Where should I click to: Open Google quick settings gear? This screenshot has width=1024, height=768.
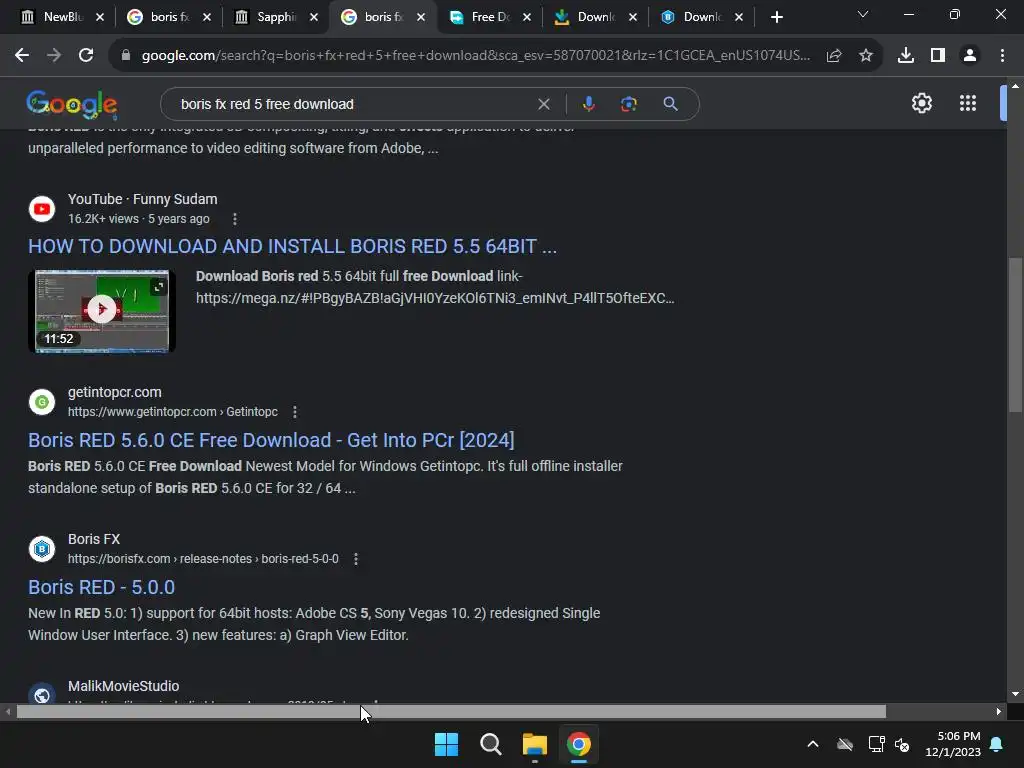point(921,103)
